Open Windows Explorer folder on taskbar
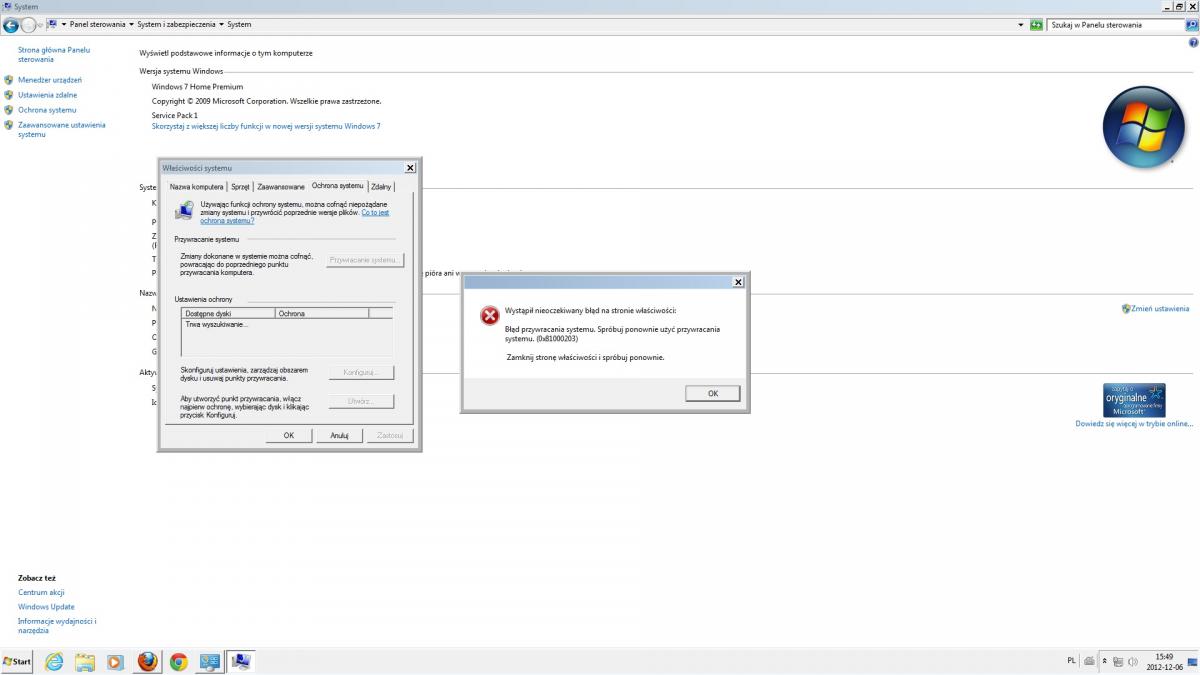 (85, 661)
